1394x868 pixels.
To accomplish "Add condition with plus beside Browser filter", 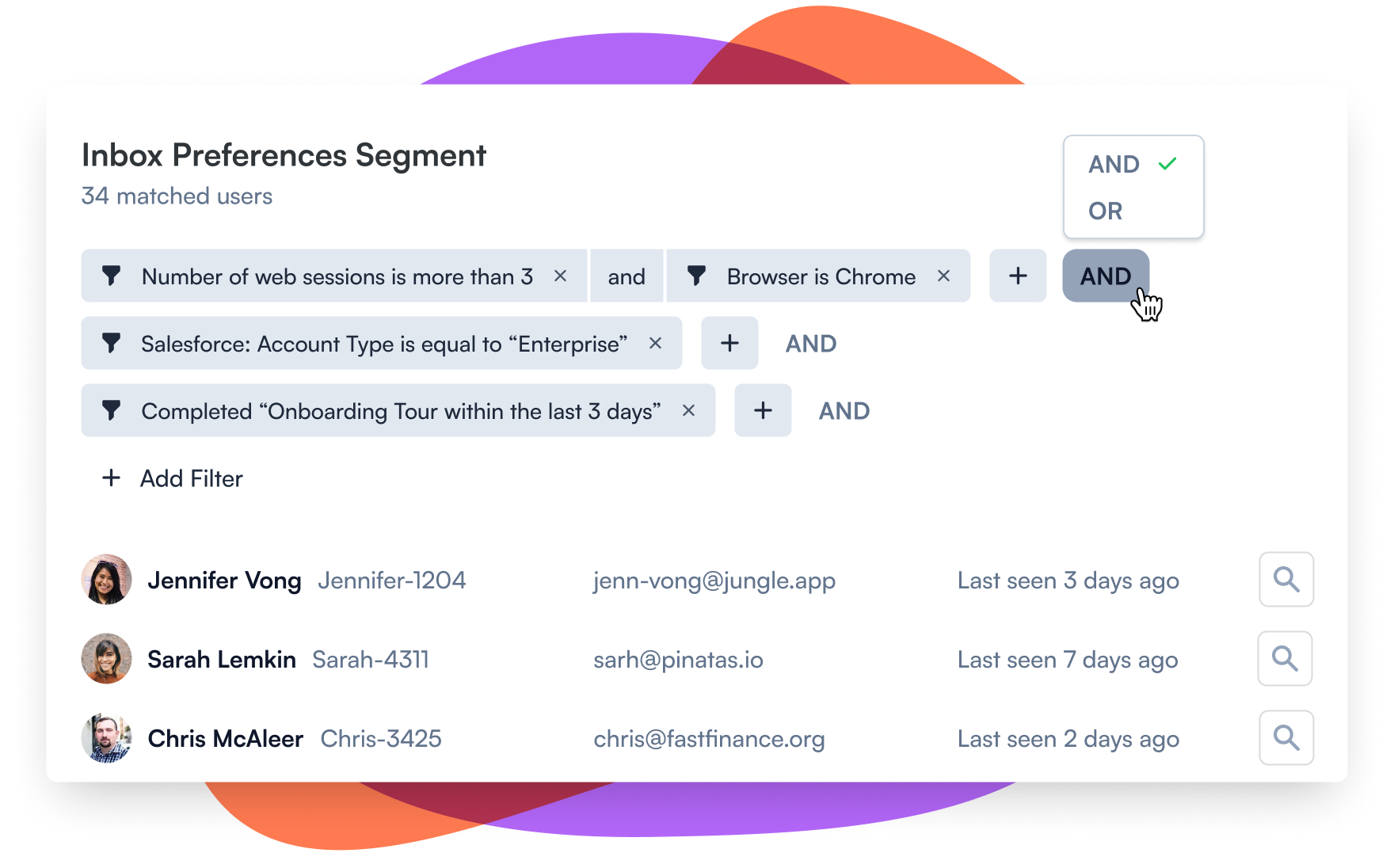I will click(x=1018, y=276).
